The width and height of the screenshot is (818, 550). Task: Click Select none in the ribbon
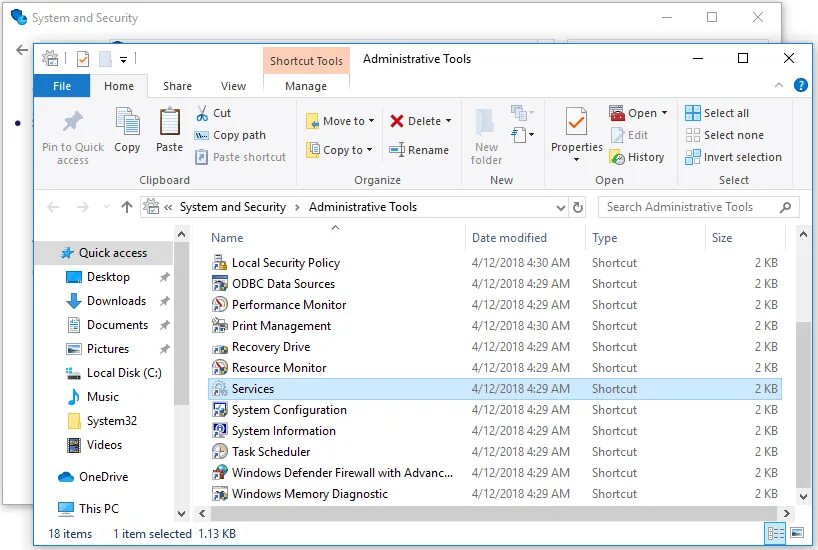pyautogui.click(x=724, y=135)
